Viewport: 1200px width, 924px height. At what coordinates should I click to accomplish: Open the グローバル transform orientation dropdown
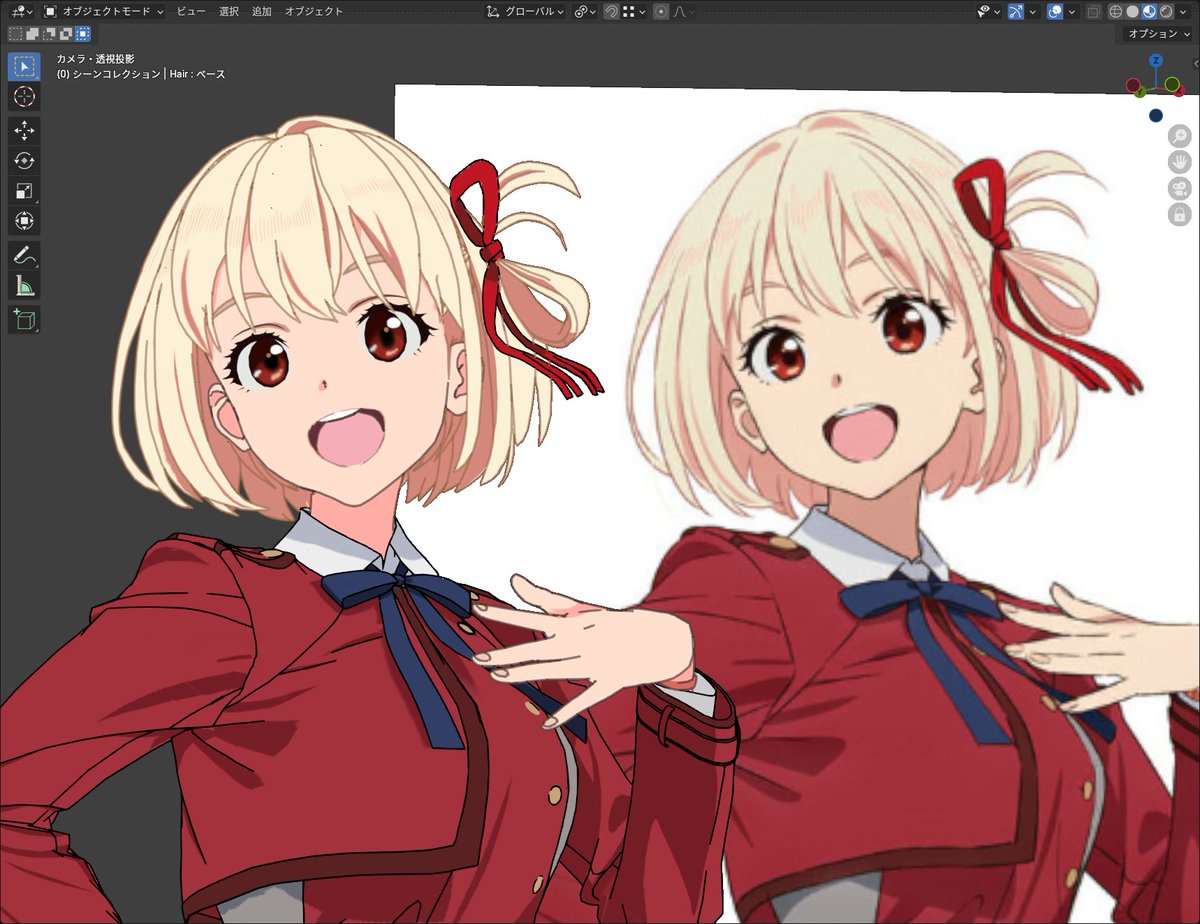pos(525,11)
